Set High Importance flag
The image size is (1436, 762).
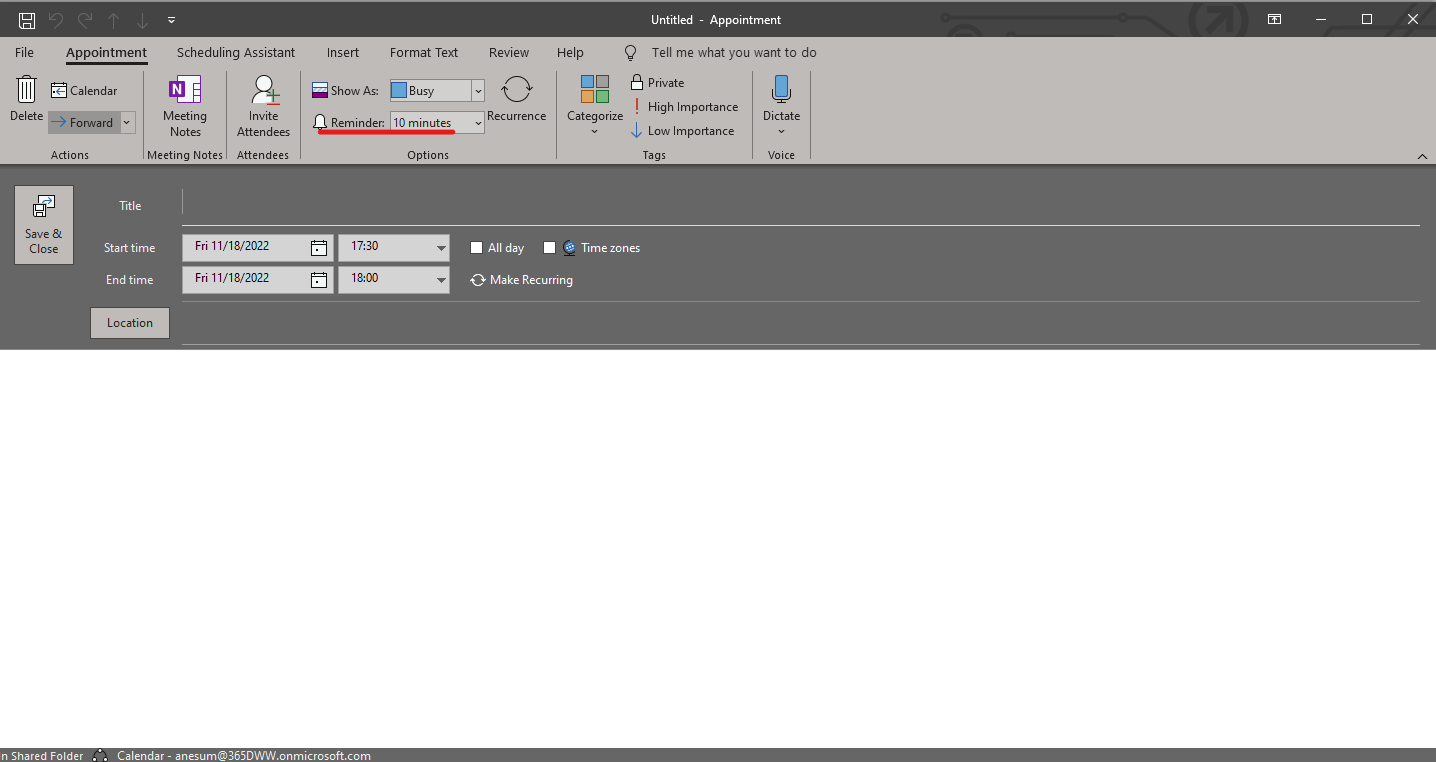point(685,107)
